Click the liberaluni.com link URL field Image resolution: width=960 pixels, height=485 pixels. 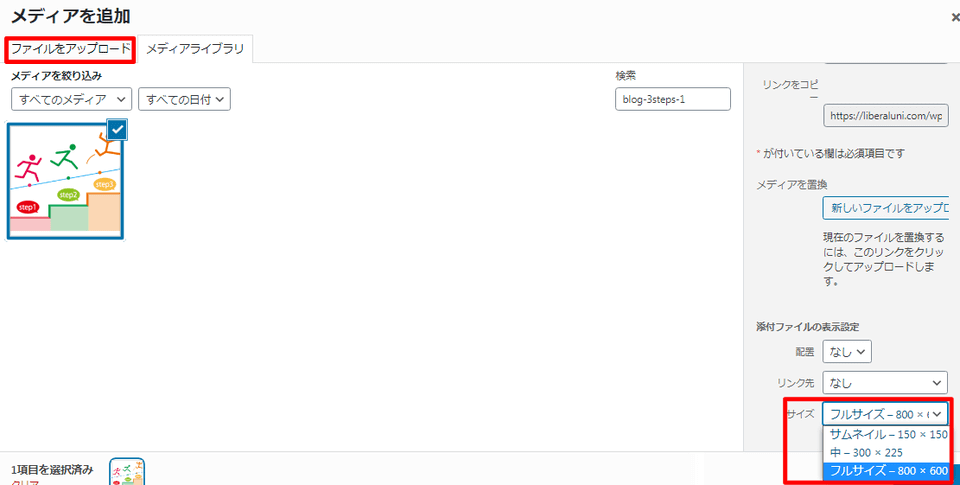(884, 116)
